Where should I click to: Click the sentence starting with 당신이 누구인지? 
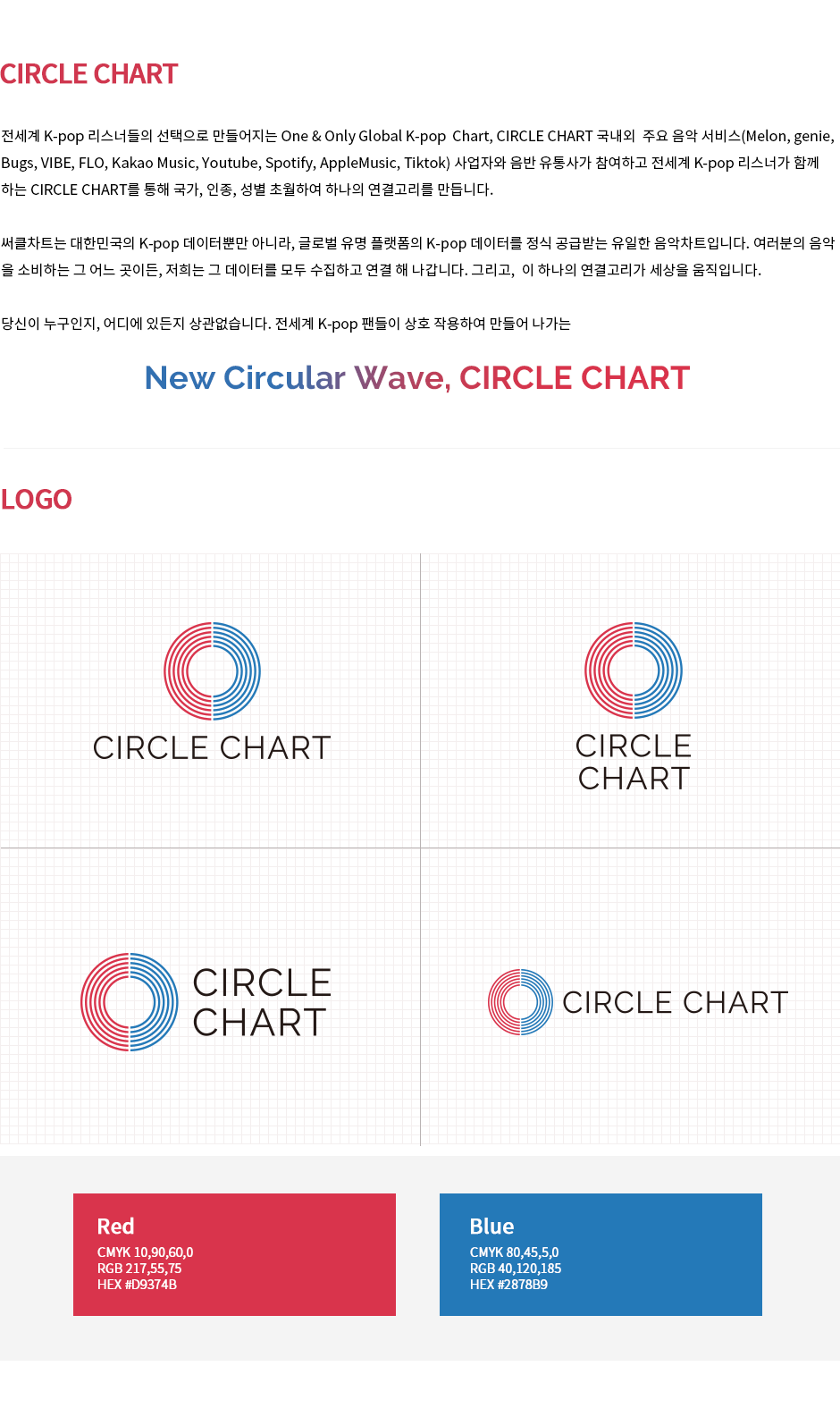pyautogui.click(x=286, y=324)
